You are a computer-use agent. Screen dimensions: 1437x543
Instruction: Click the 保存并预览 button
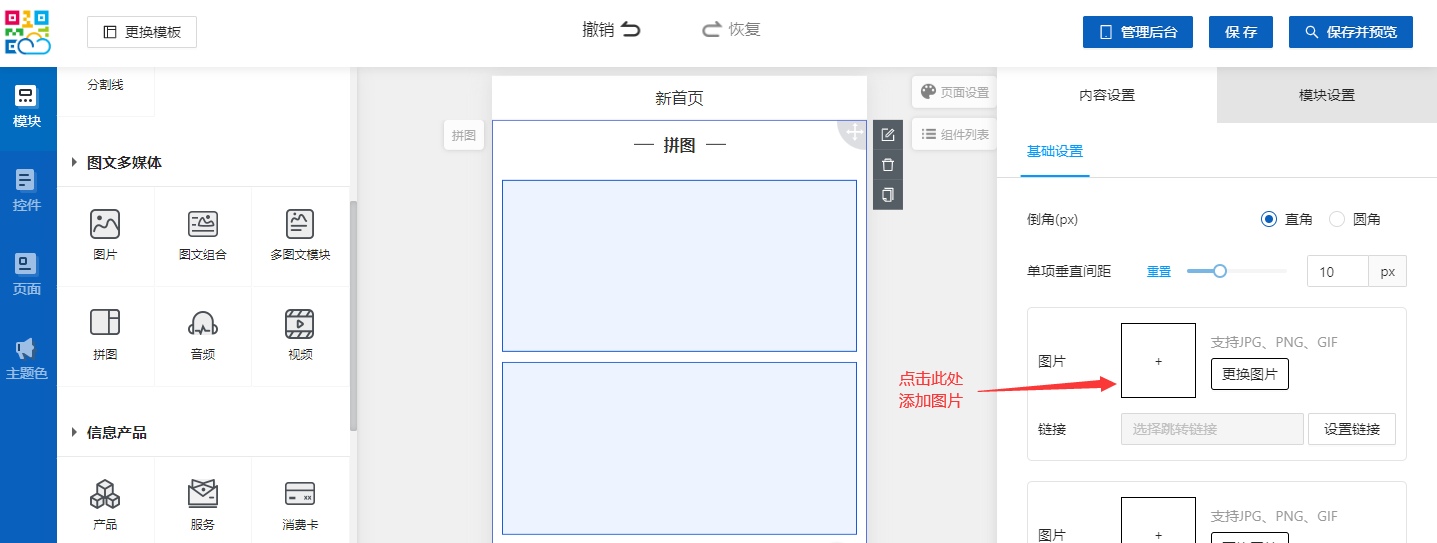[1350, 32]
